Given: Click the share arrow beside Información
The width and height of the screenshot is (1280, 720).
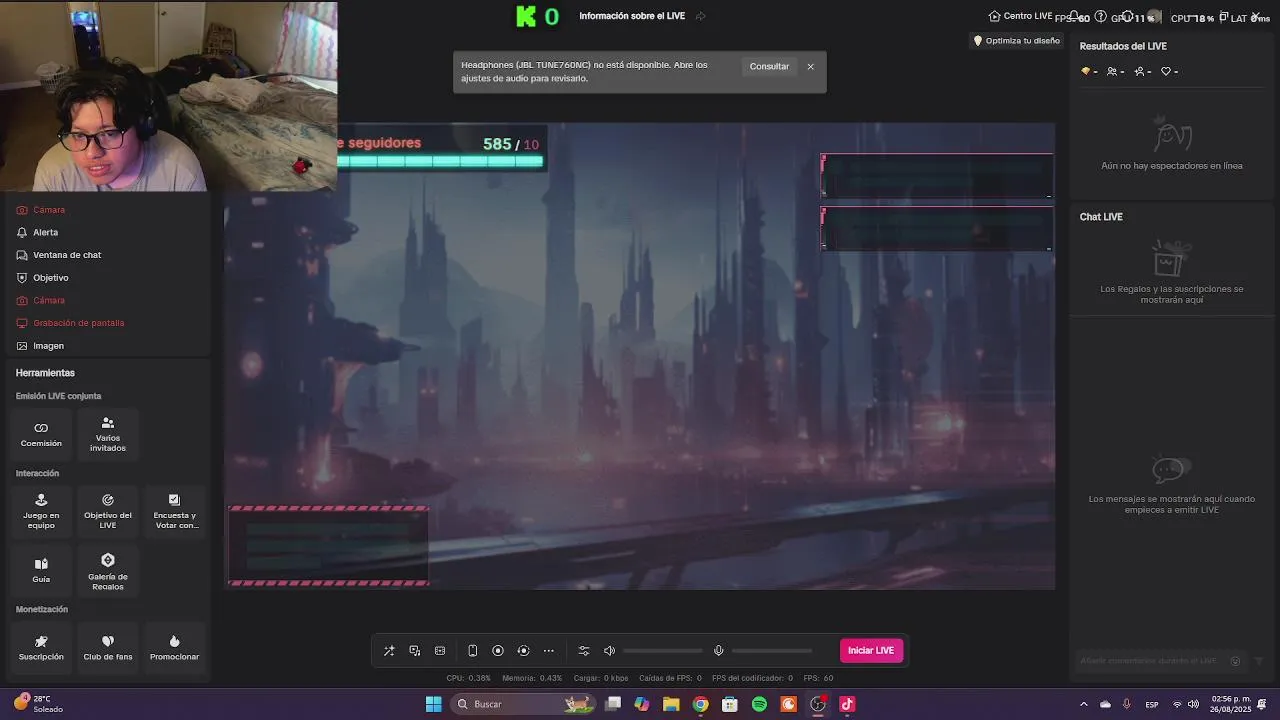Looking at the screenshot, I should pos(700,16).
